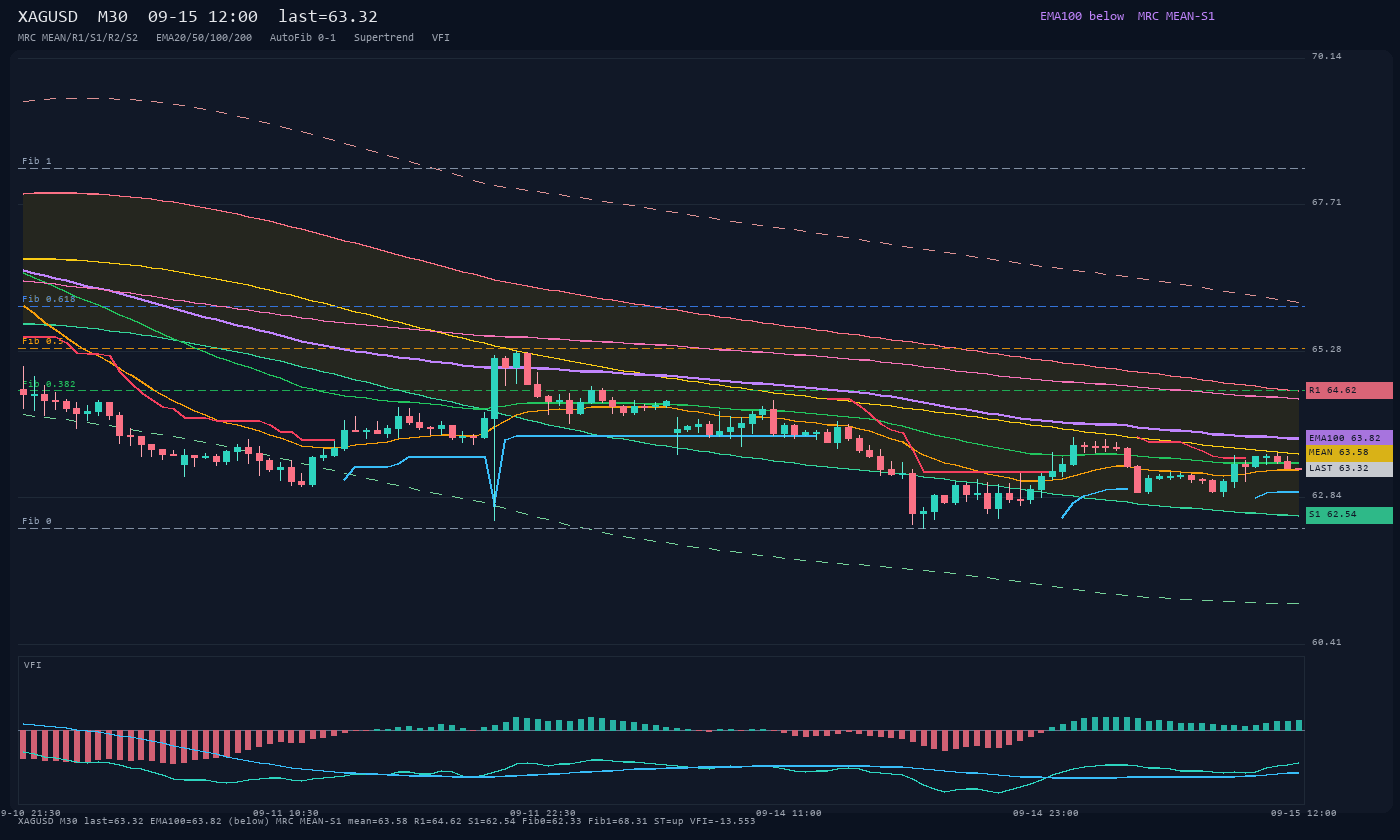Image resolution: width=1400 pixels, height=840 pixels.
Task: Select the 'MRC MEAN/R1/S1/R2/S2' indicator label
Action: pos(78,38)
